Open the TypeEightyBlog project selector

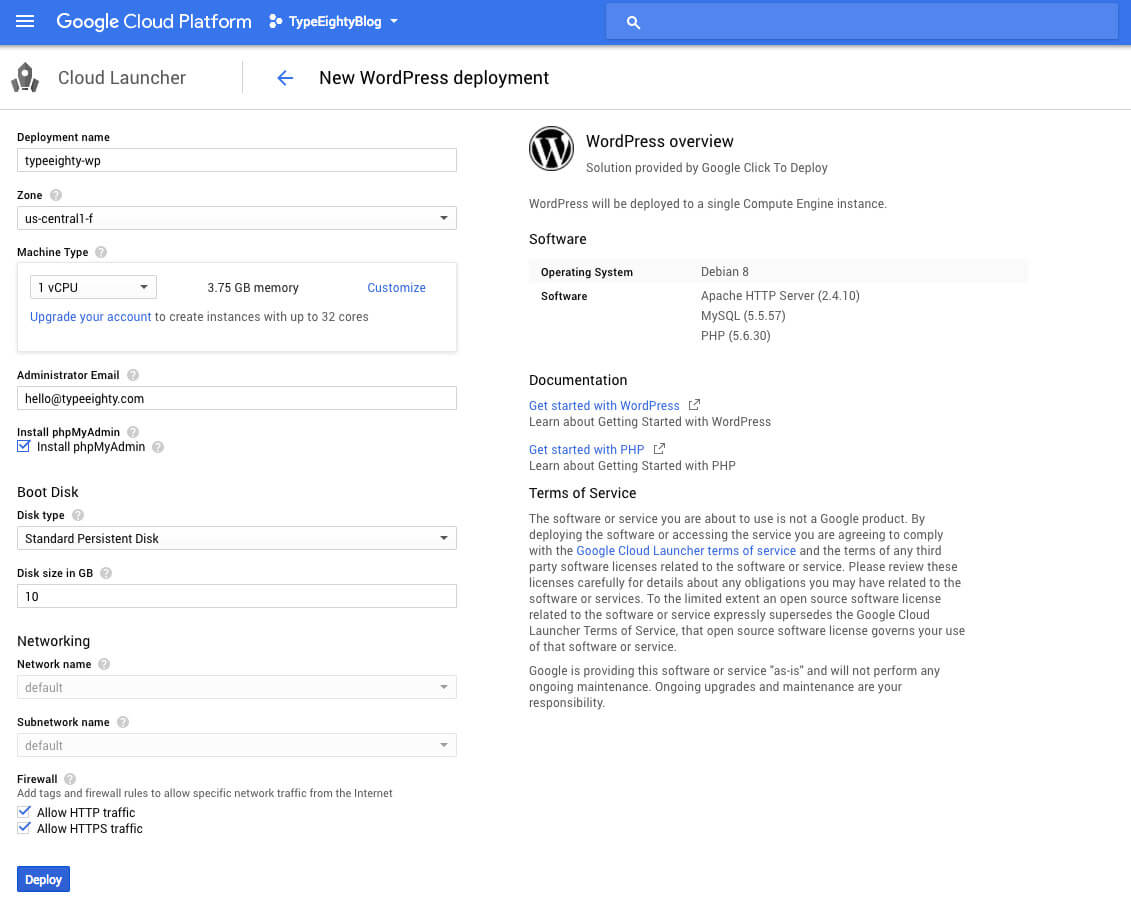tap(333, 22)
